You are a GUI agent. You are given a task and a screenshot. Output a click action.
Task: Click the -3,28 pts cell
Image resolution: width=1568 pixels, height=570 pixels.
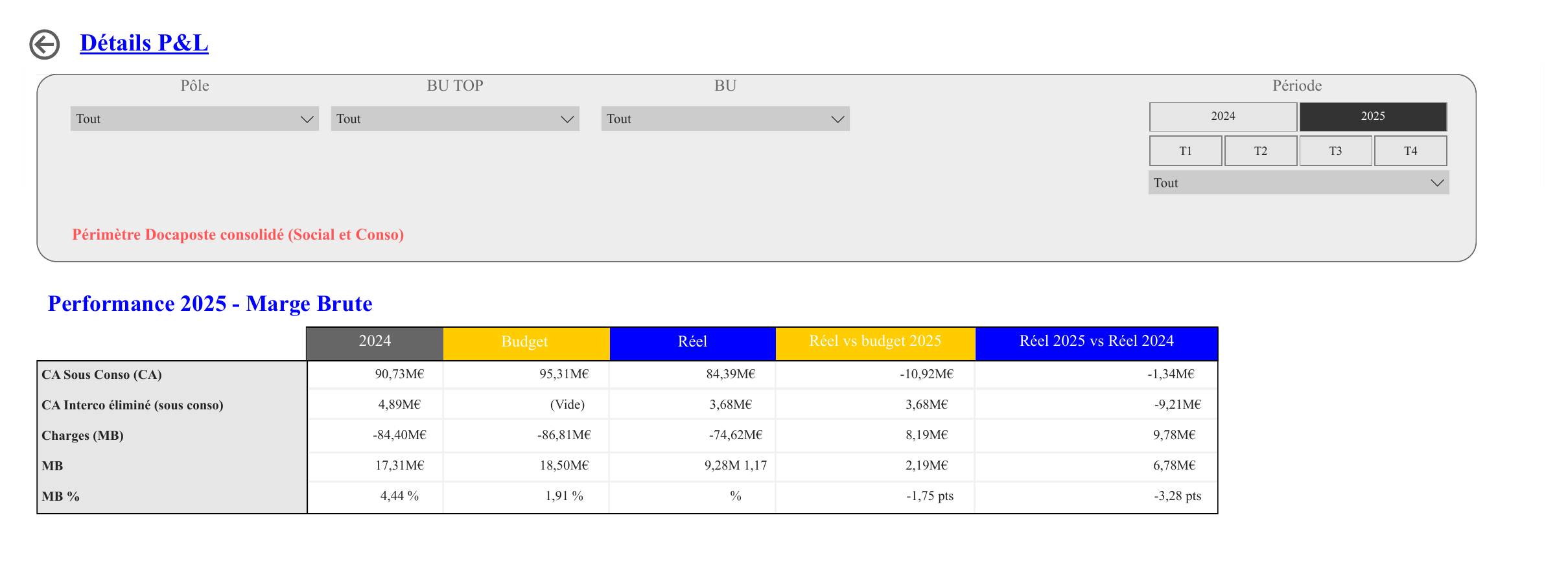tap(1096, 496)
